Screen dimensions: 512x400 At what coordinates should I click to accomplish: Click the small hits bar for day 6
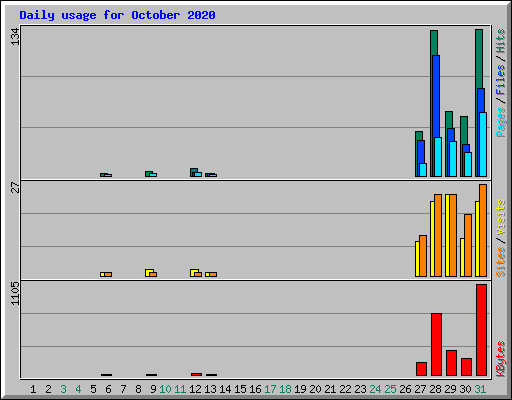tap(103, 174)
